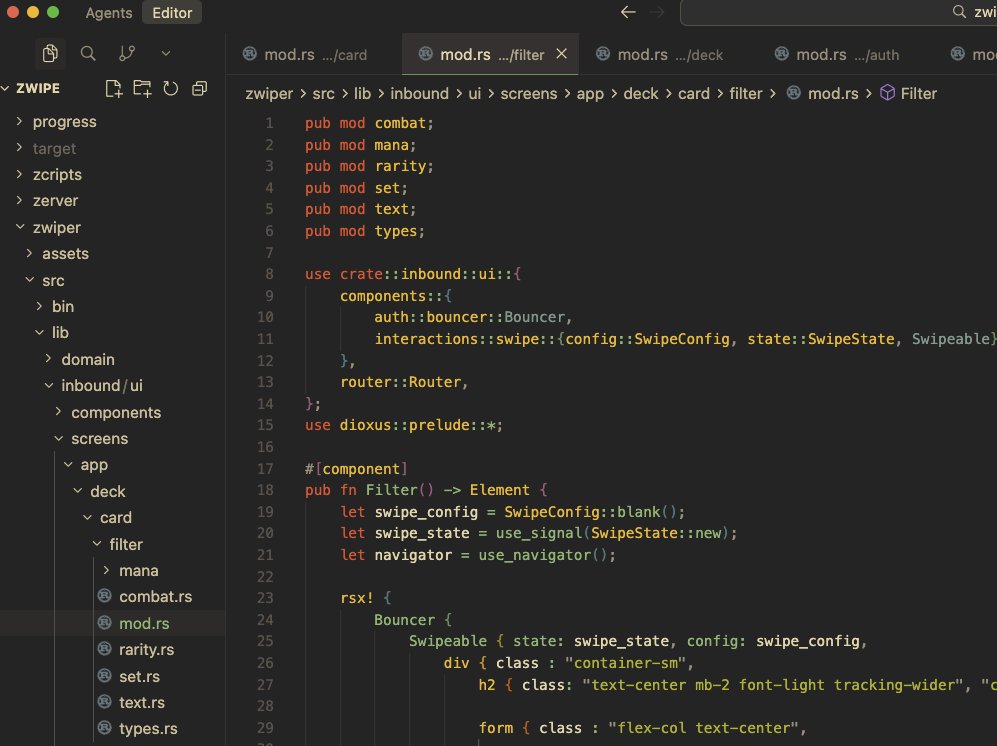This screenshot has height=746, width=997.
Task: Collapse the lib folder
Action: click(39, 333)
